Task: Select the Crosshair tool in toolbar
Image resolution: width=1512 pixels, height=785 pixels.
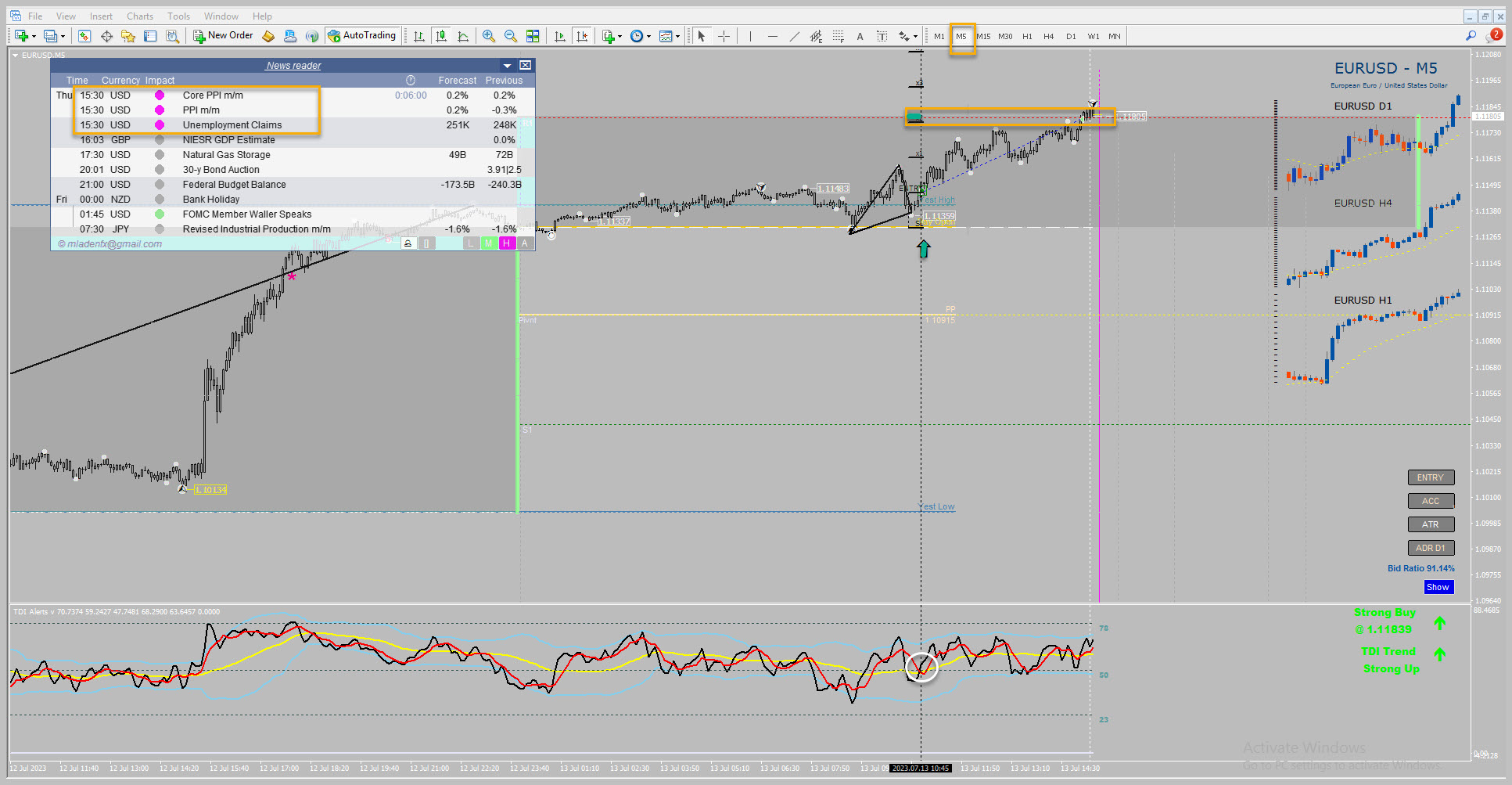Action: point(724,36)
